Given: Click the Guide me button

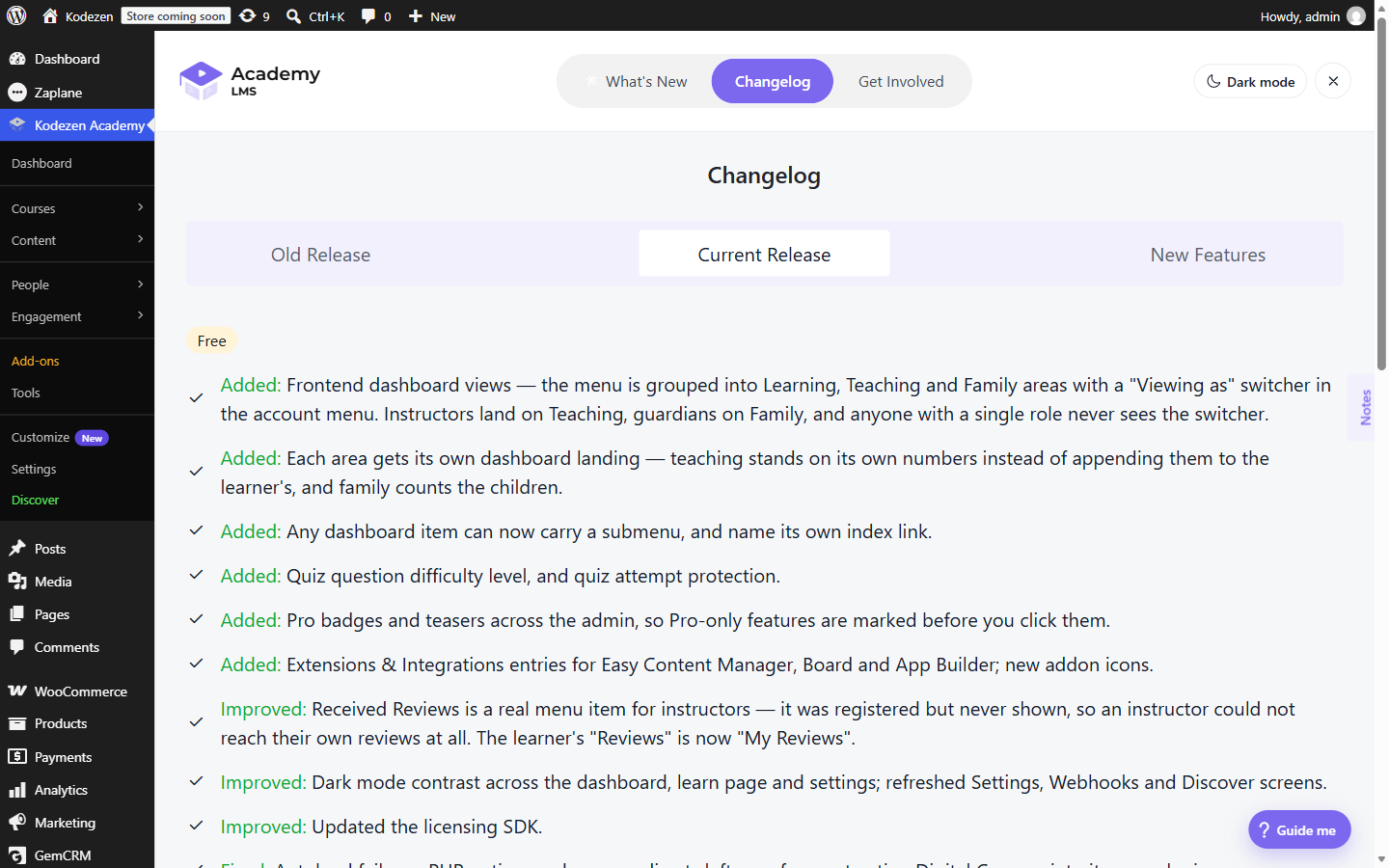Looking at the screenshot, I should tap(1299, 829).
